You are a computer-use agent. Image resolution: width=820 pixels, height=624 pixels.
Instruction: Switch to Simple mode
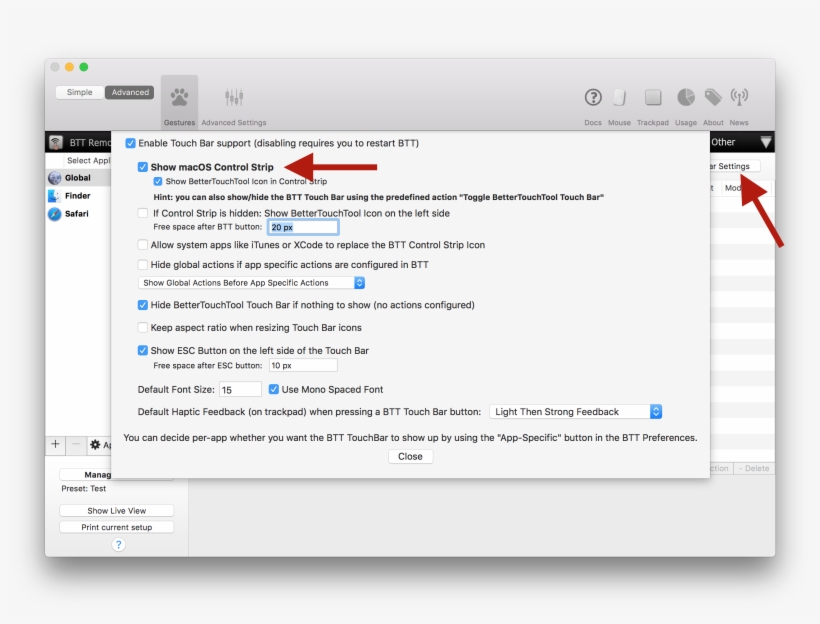(x=79, y=92)
